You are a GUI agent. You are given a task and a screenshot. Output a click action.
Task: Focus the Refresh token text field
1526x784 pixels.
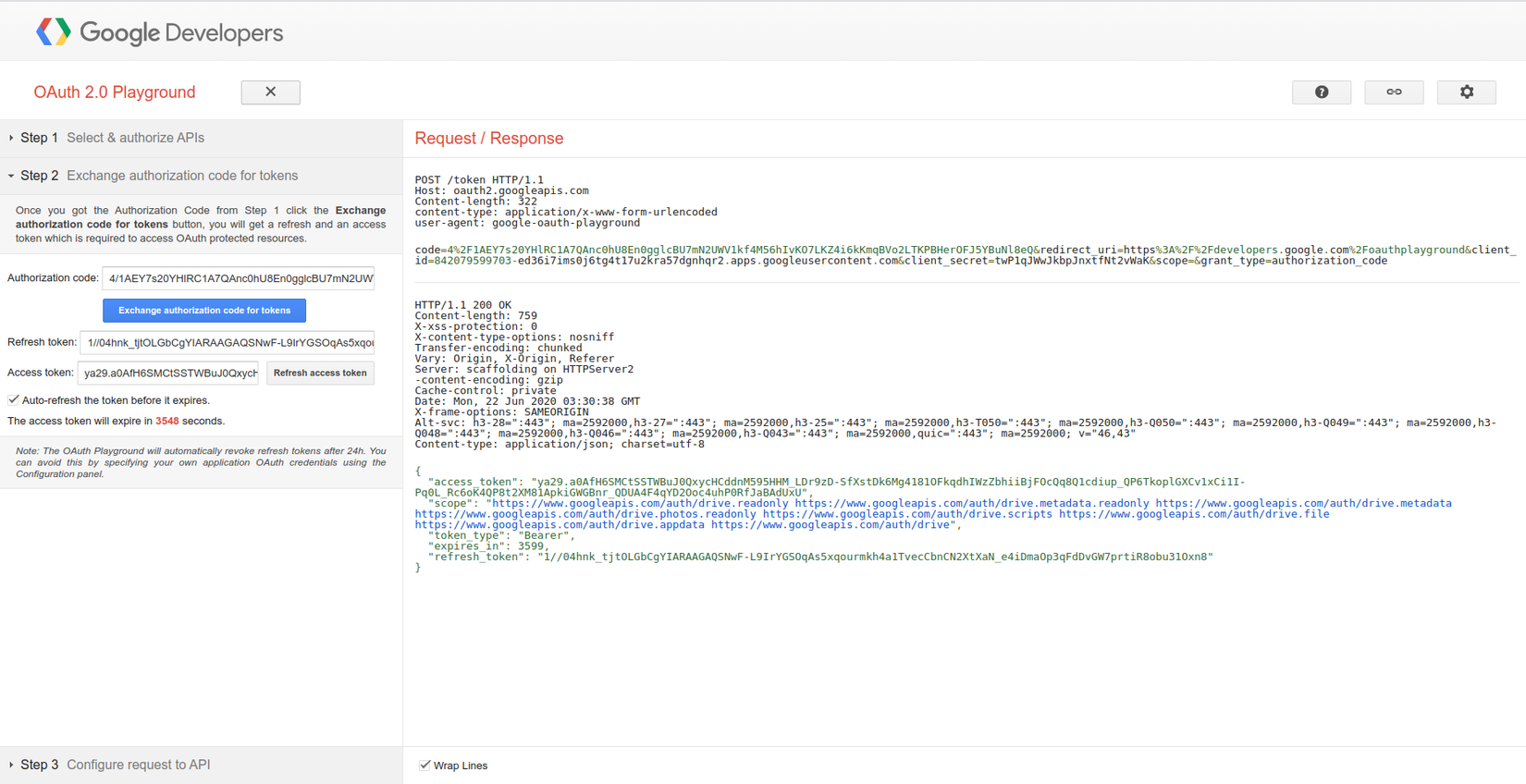point(228,342)
